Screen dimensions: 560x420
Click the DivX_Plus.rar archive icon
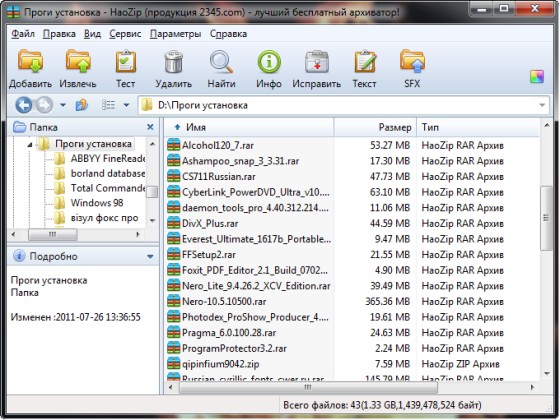click(x=174, y=224)
